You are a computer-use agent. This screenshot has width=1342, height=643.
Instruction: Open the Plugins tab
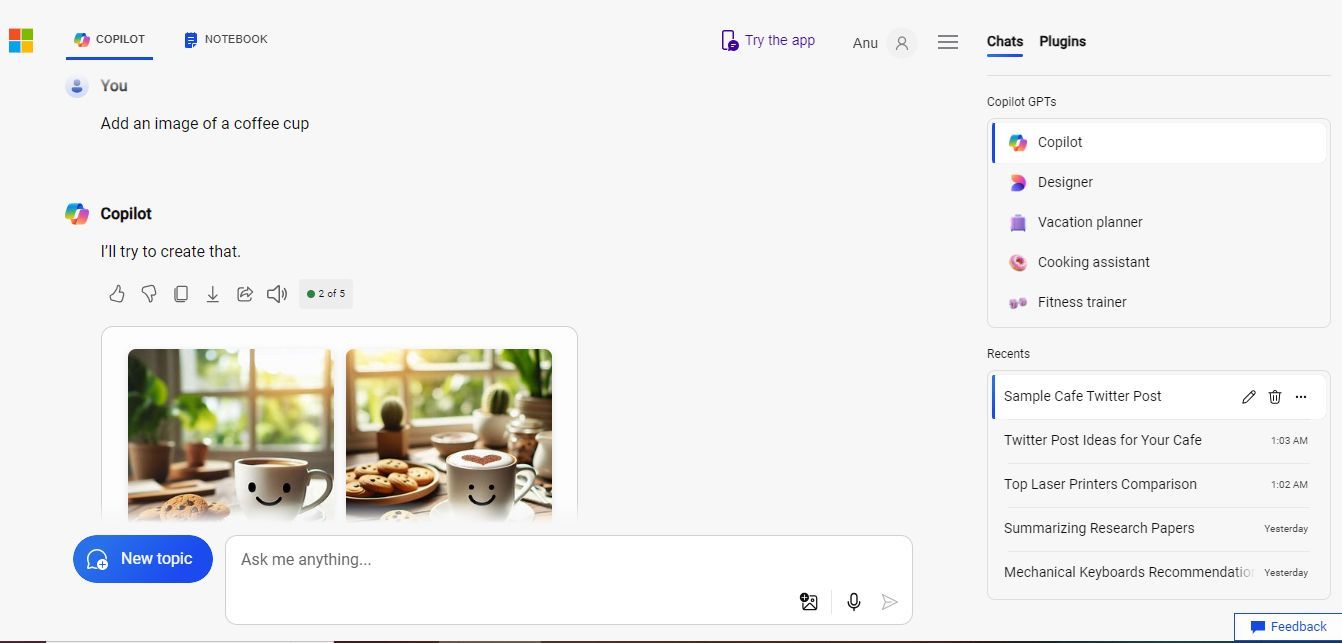coord(1062,42)
